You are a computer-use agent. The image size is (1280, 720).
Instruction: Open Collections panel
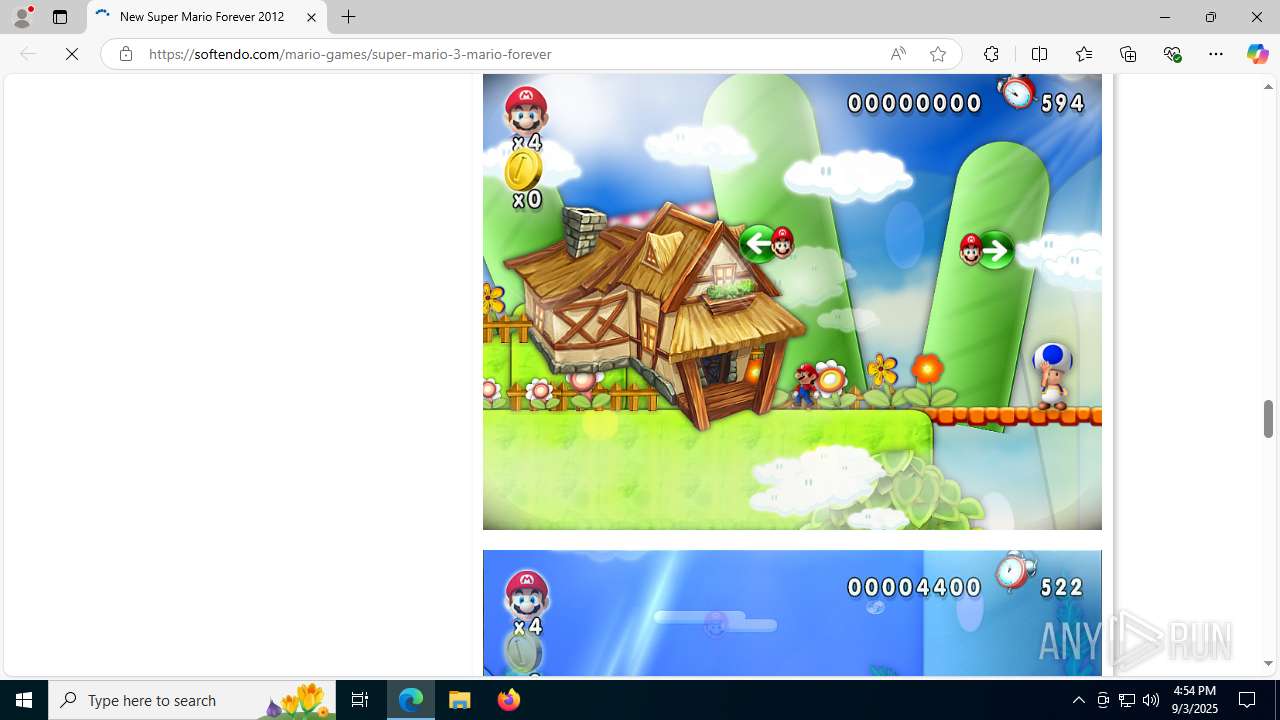point(1128,54)
